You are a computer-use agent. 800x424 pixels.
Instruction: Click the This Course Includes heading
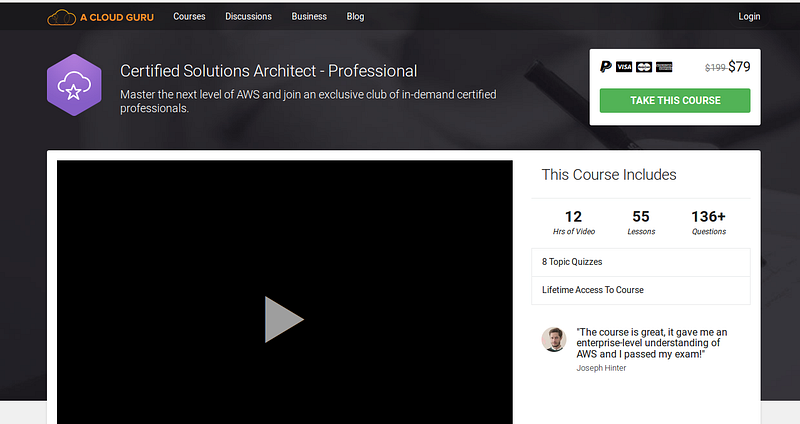609,174
